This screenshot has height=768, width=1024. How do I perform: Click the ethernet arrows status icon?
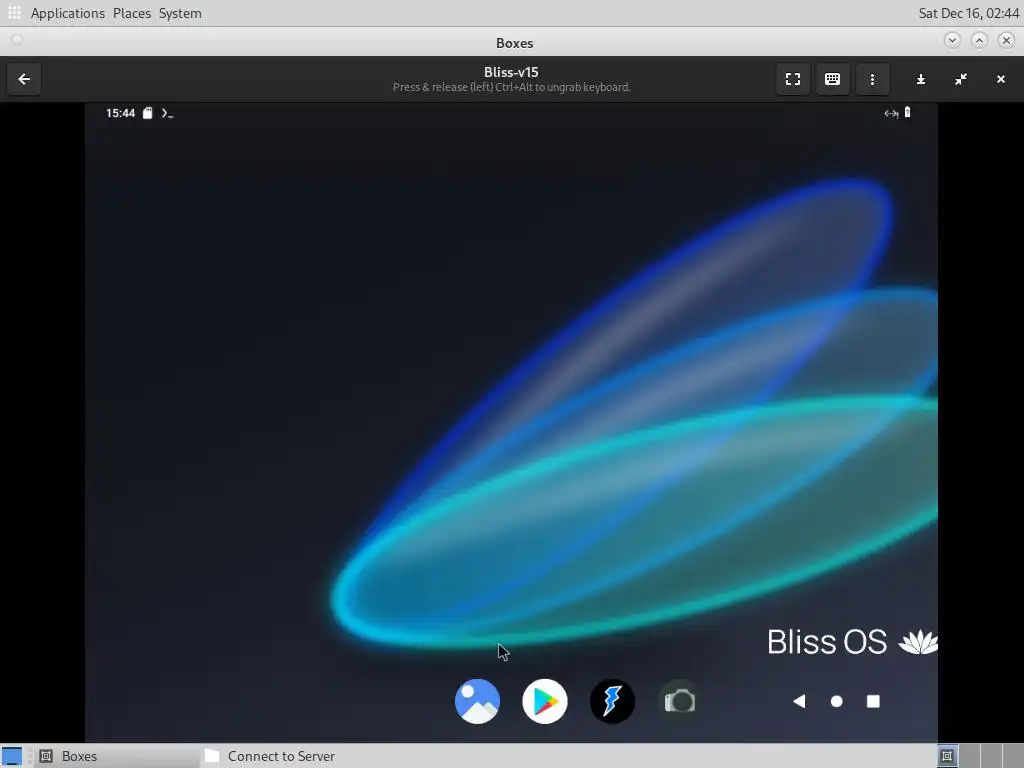891,114
